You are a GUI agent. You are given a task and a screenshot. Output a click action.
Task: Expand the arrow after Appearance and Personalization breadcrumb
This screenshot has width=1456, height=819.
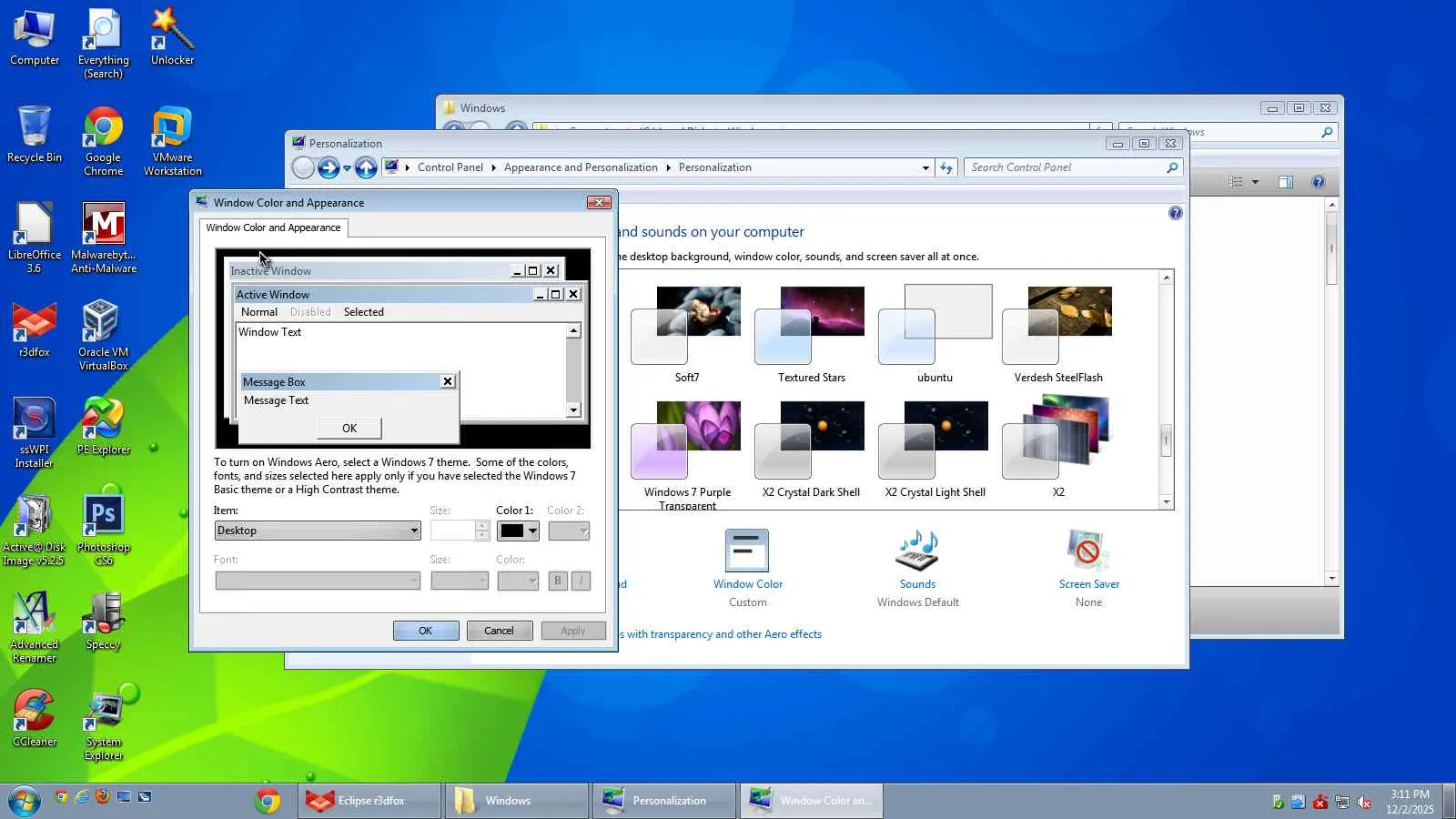coord(668,167)
